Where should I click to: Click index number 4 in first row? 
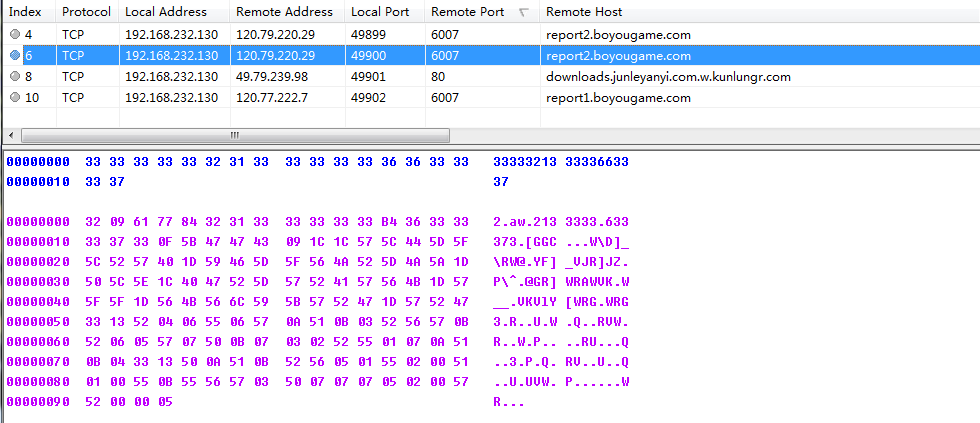point(28,35)
